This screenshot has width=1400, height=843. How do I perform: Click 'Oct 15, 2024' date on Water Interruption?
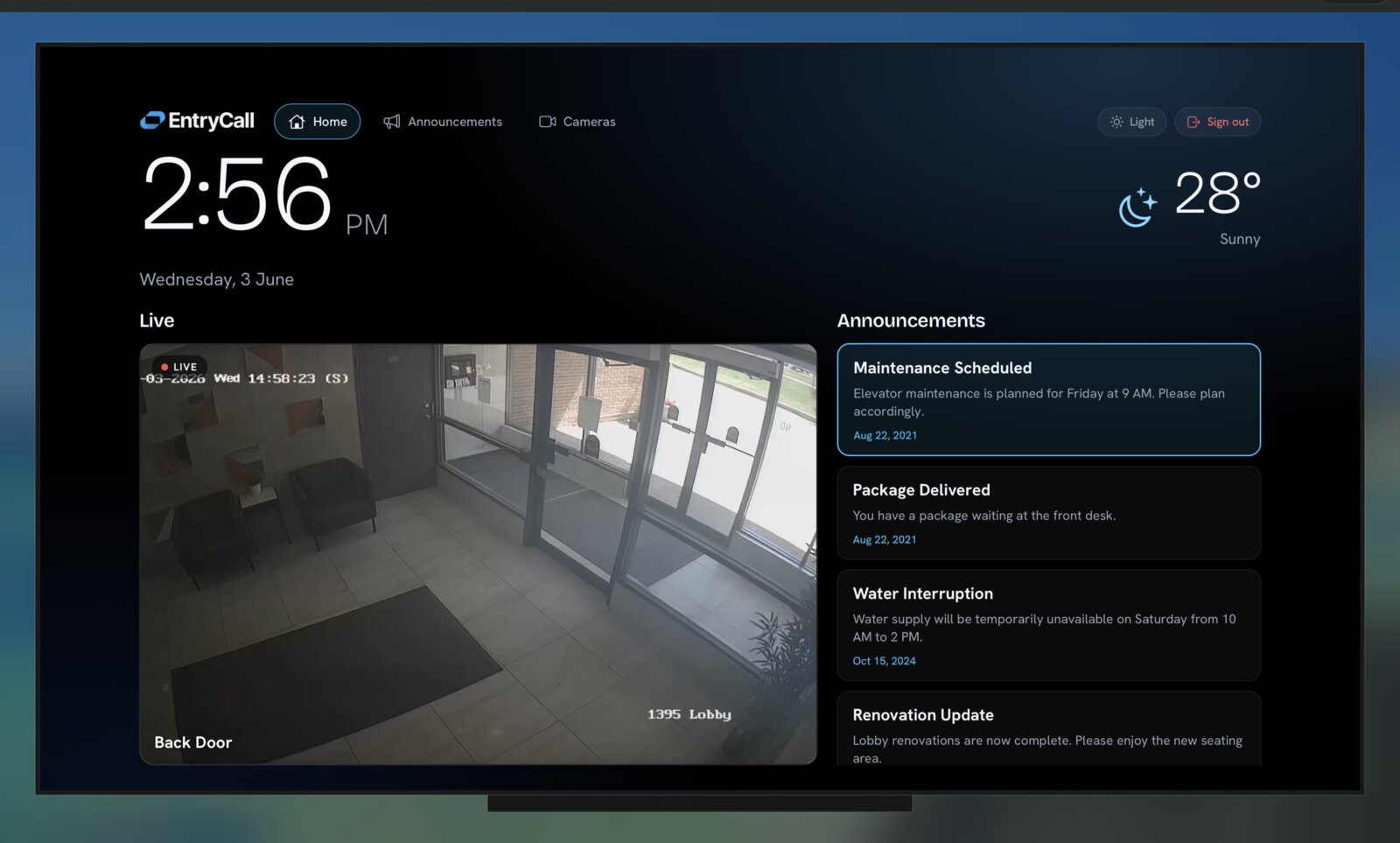pos(885,661)
